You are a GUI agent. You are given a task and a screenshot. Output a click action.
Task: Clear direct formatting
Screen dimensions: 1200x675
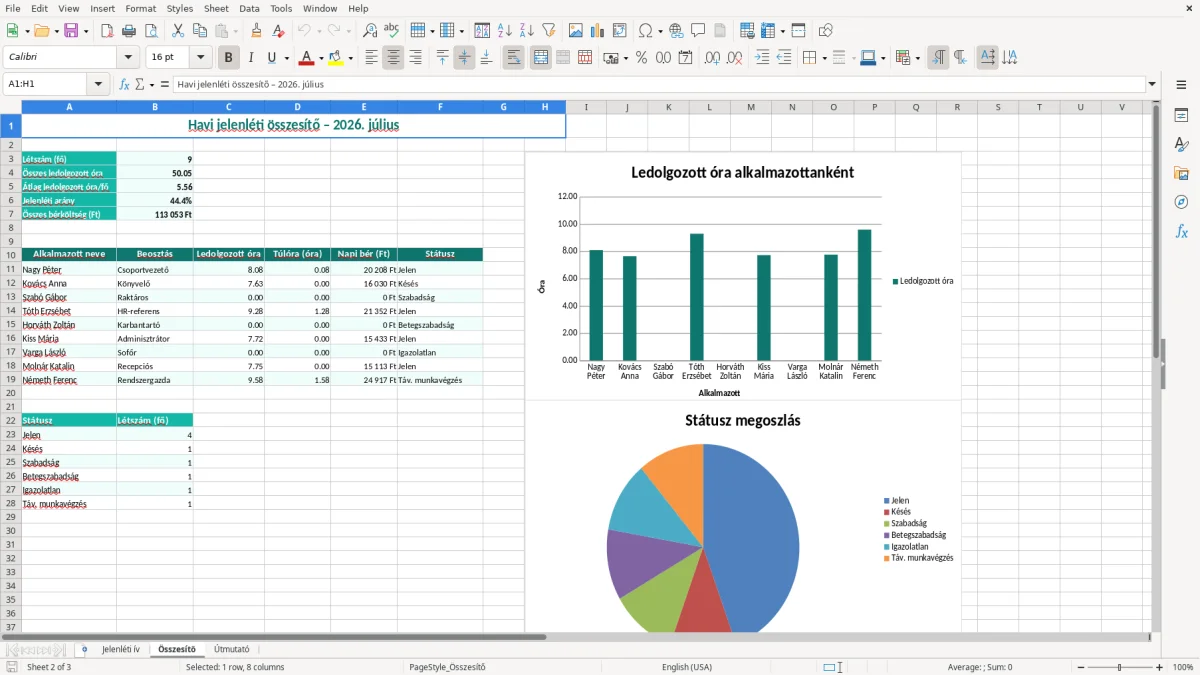point(278,31)
